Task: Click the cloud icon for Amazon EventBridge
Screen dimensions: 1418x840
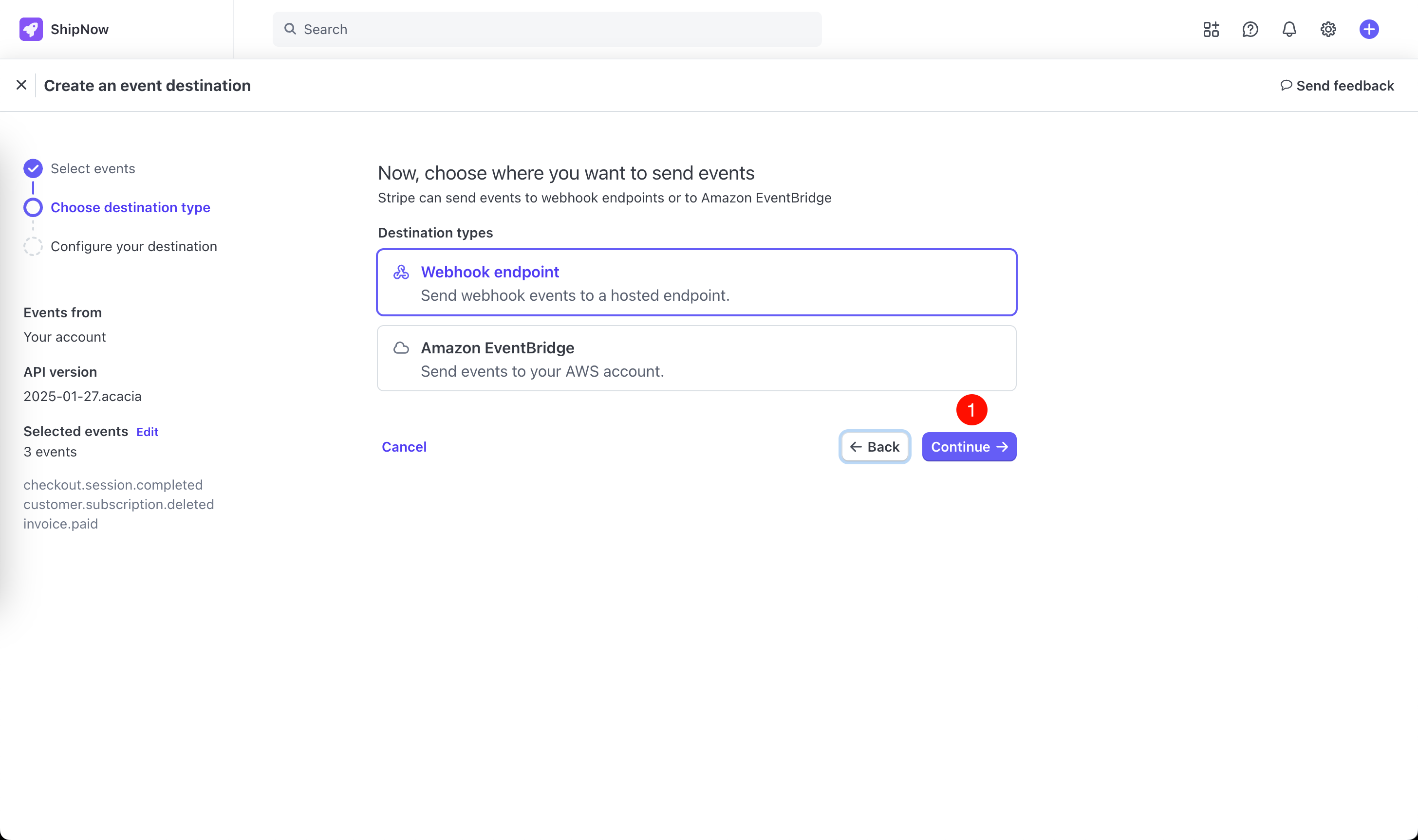Action: tap(401, 348)
